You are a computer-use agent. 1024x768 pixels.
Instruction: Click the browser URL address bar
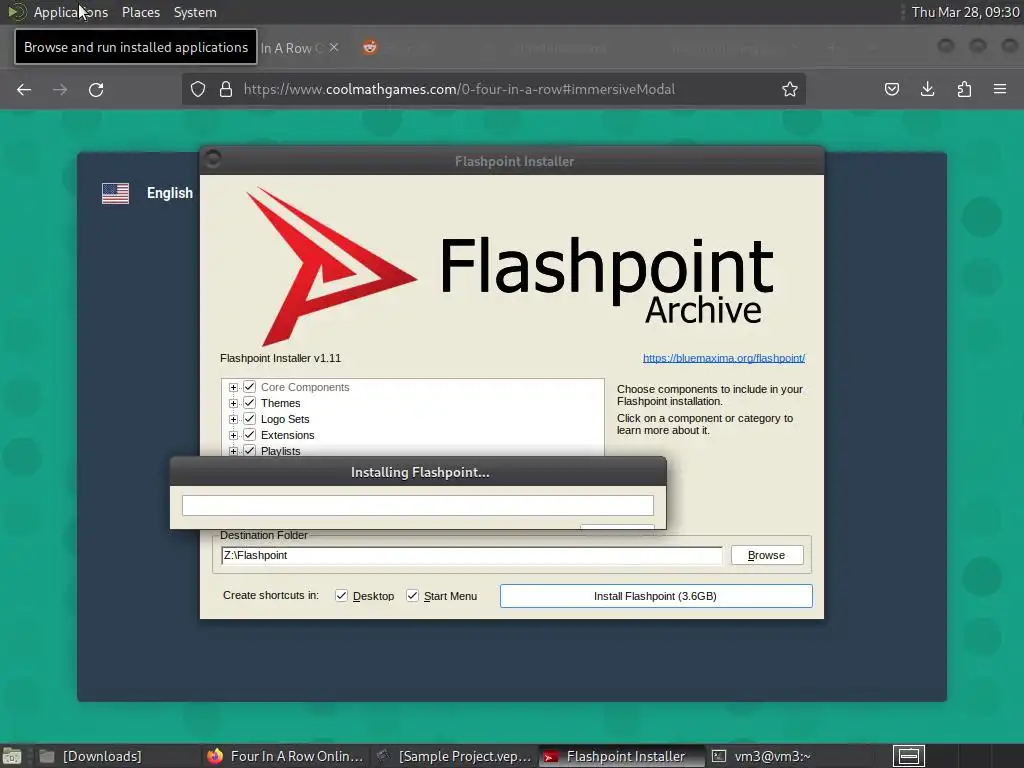click(494, 89)
